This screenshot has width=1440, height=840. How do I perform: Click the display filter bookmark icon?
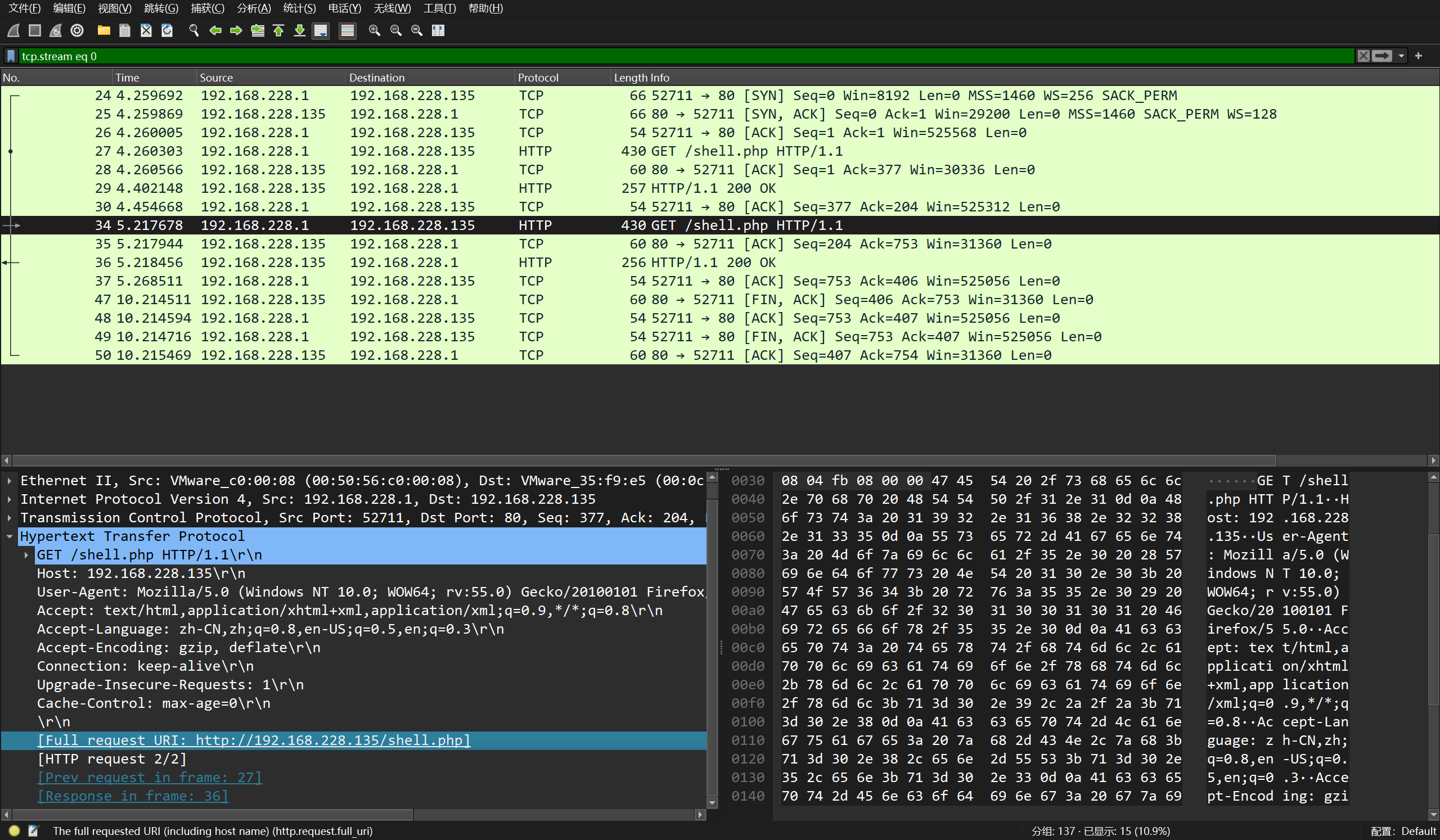tap(11, 56)
